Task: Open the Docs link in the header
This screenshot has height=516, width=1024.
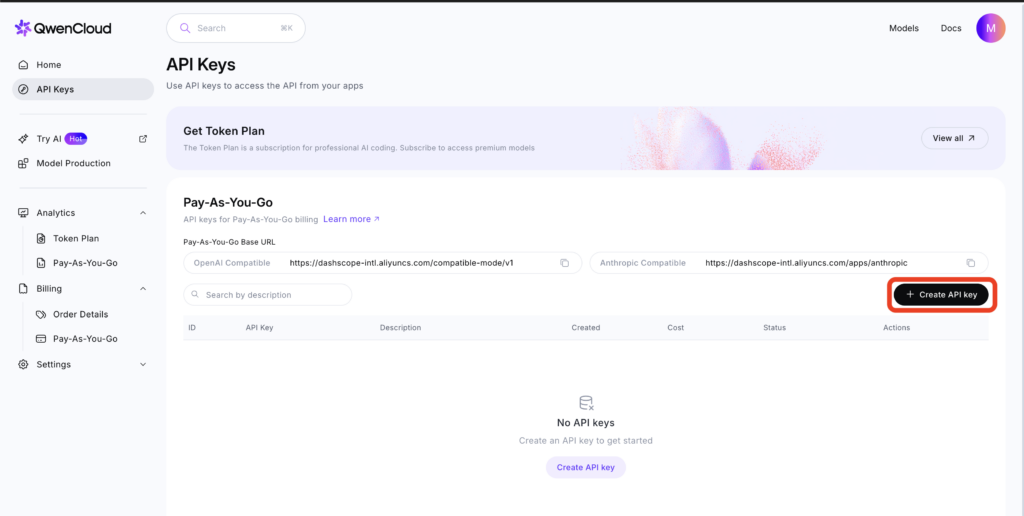Action: pos(951,28)
